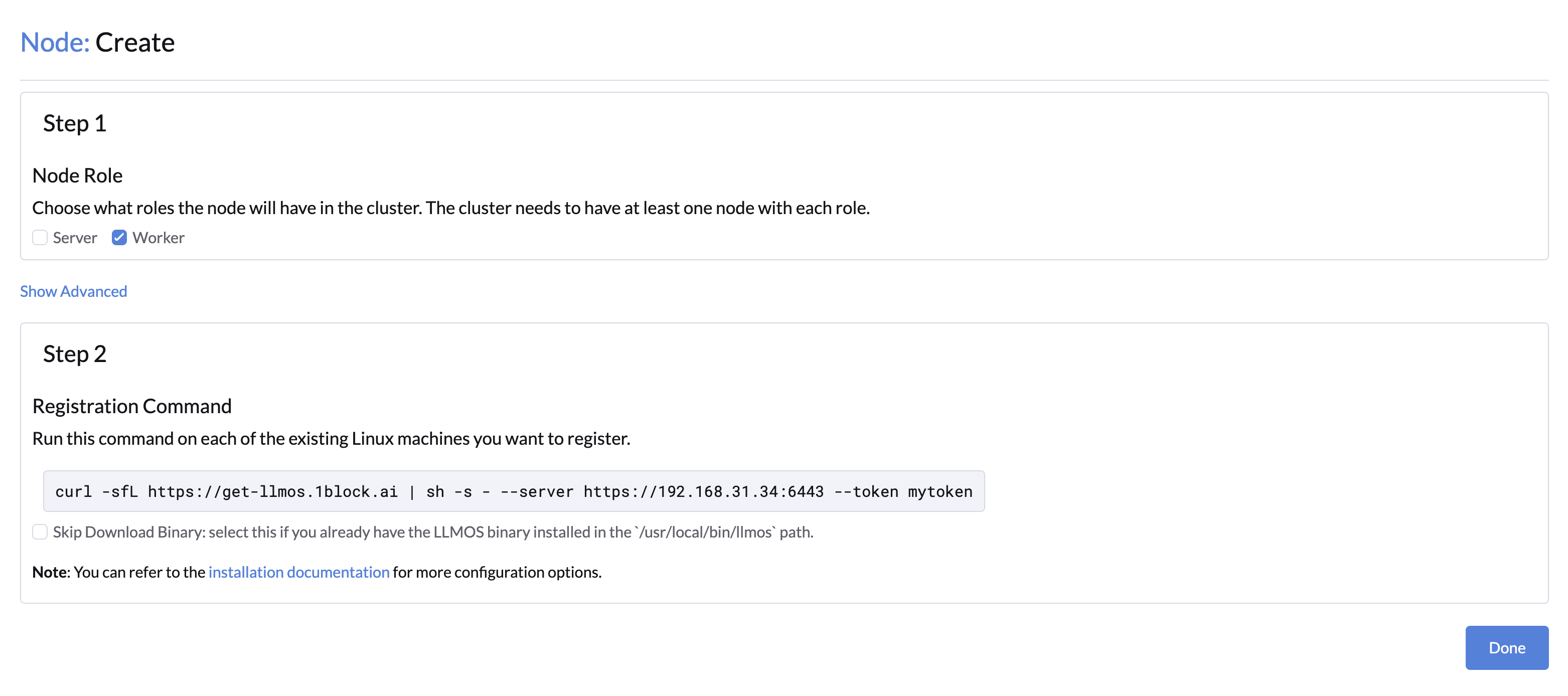
Task: Click the 'Run this command on each' text
Action: (x=331, y=439)
